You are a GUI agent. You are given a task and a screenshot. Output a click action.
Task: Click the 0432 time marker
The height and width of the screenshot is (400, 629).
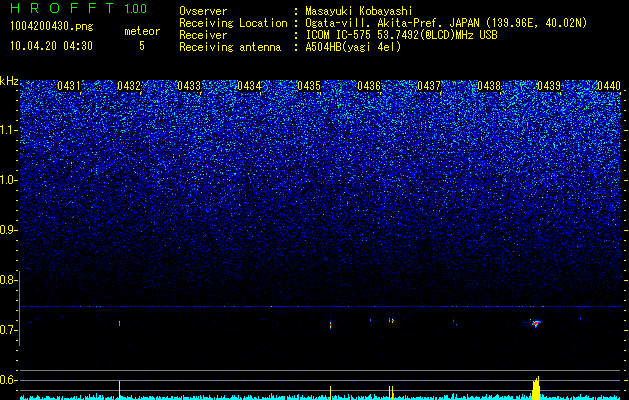pos(129,86)
